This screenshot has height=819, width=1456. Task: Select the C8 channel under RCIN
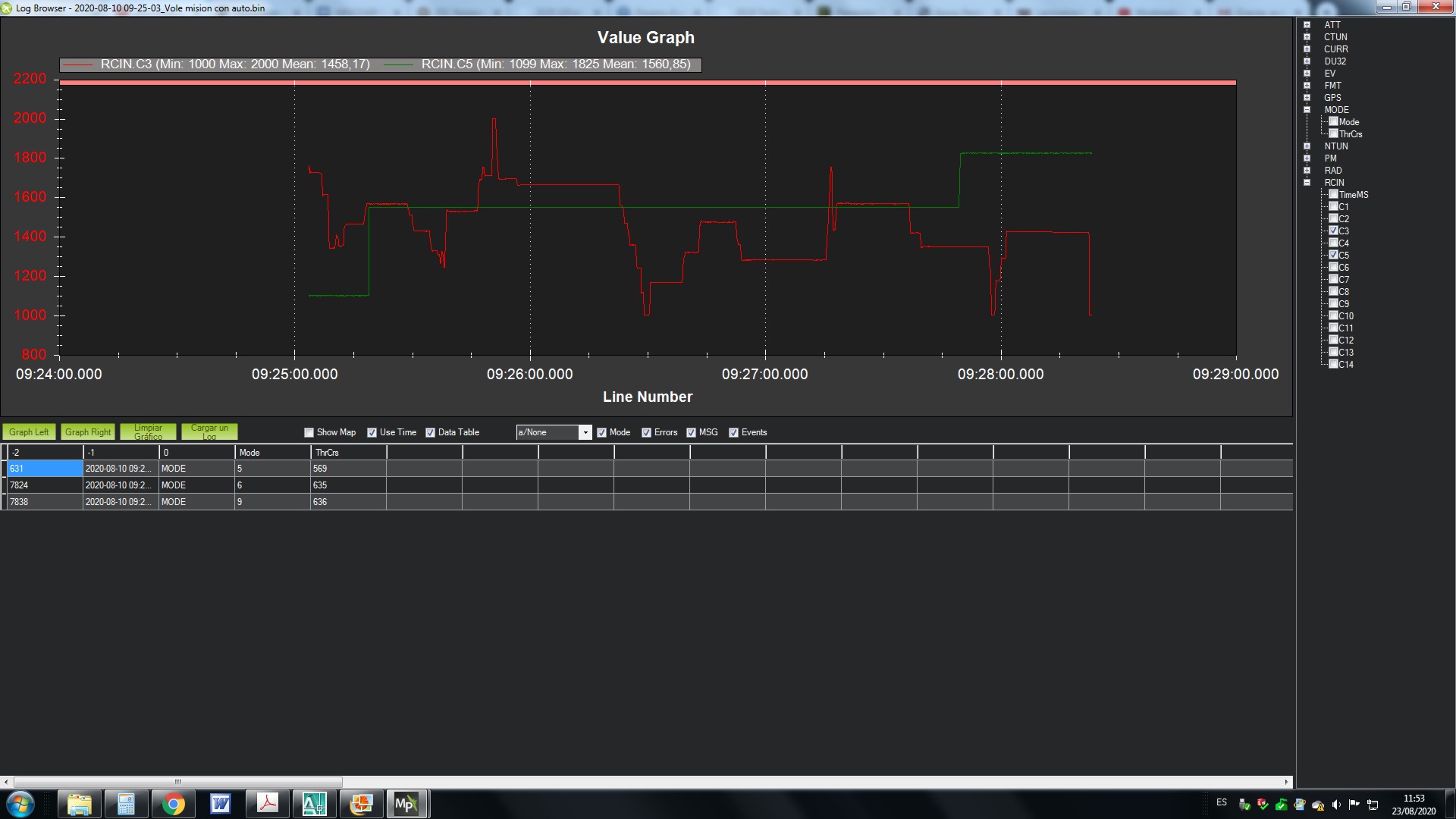1343,292
